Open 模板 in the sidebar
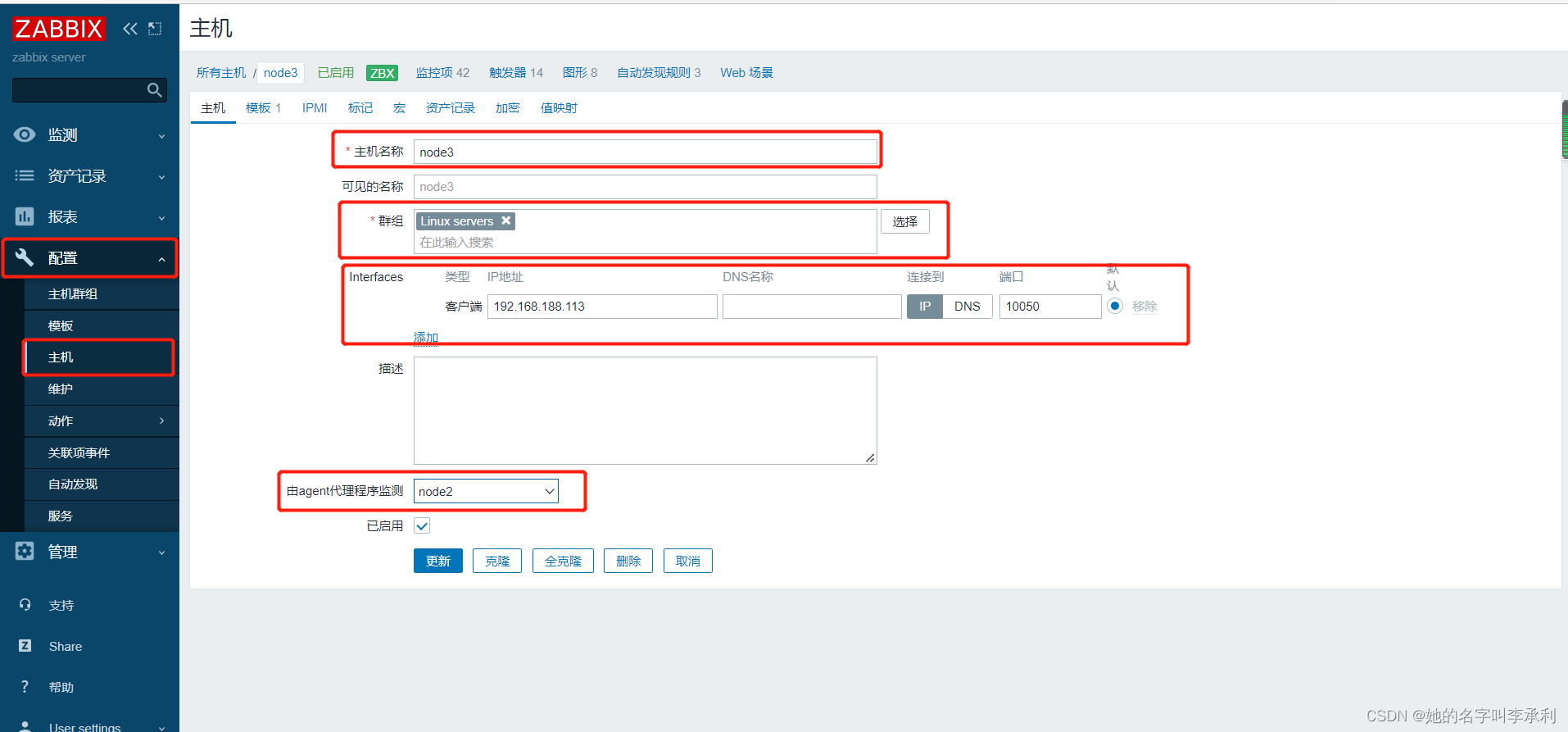Viewport: 1568px width, 732px height. 102,325
